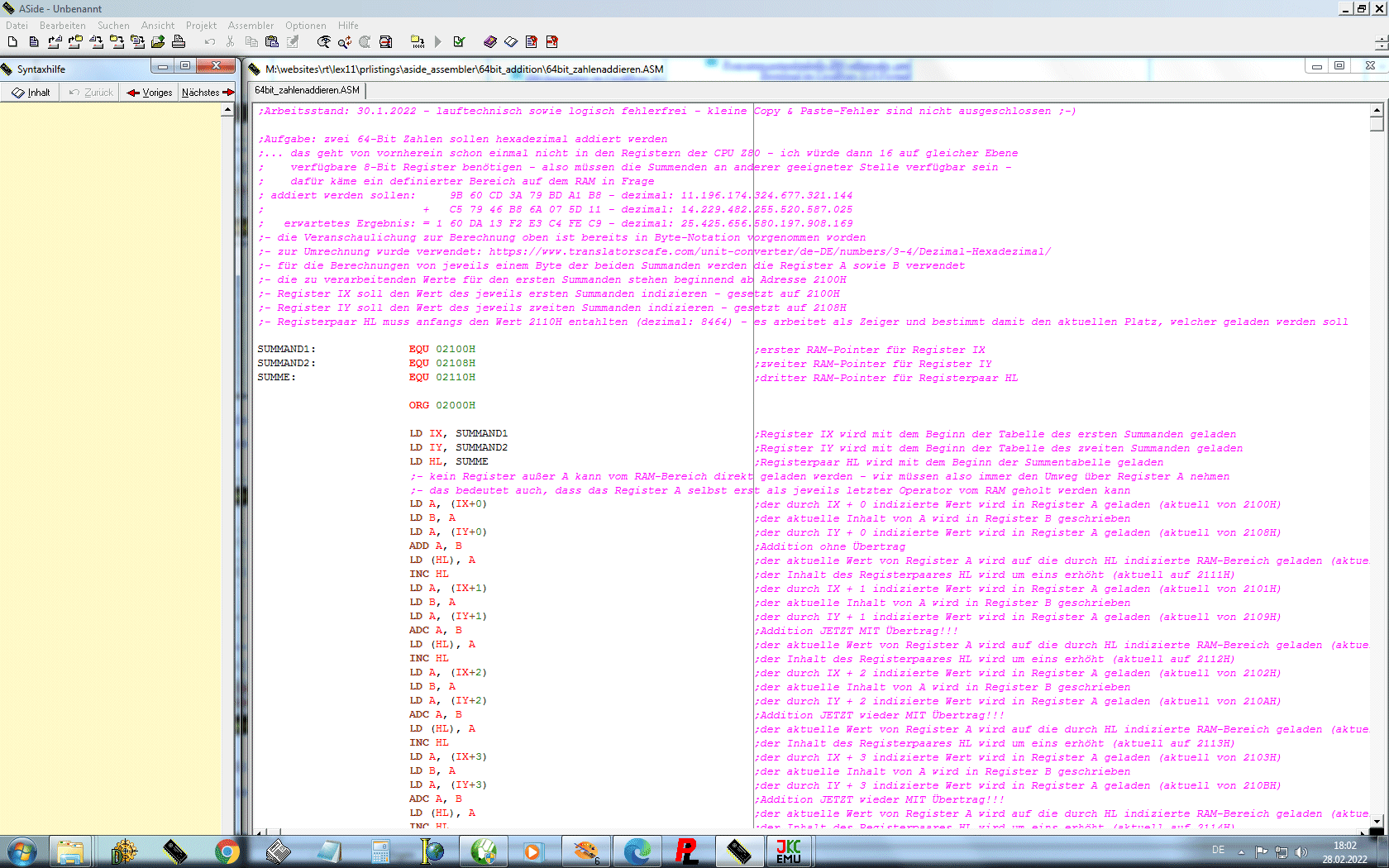Click the taskbar clock showing 18:02
This screenshot has height=868, width=1389.
[x=1344, y=852]
